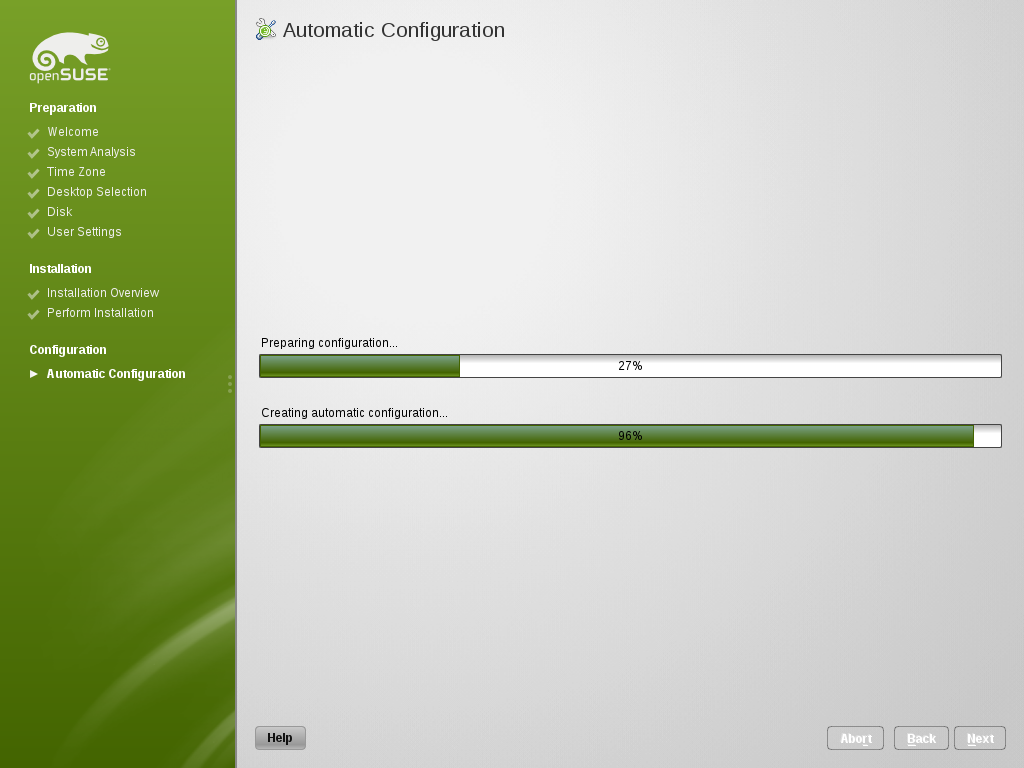Click the Next button
This screenshot has height=768, width=1024.
click(x=980, y=738)
